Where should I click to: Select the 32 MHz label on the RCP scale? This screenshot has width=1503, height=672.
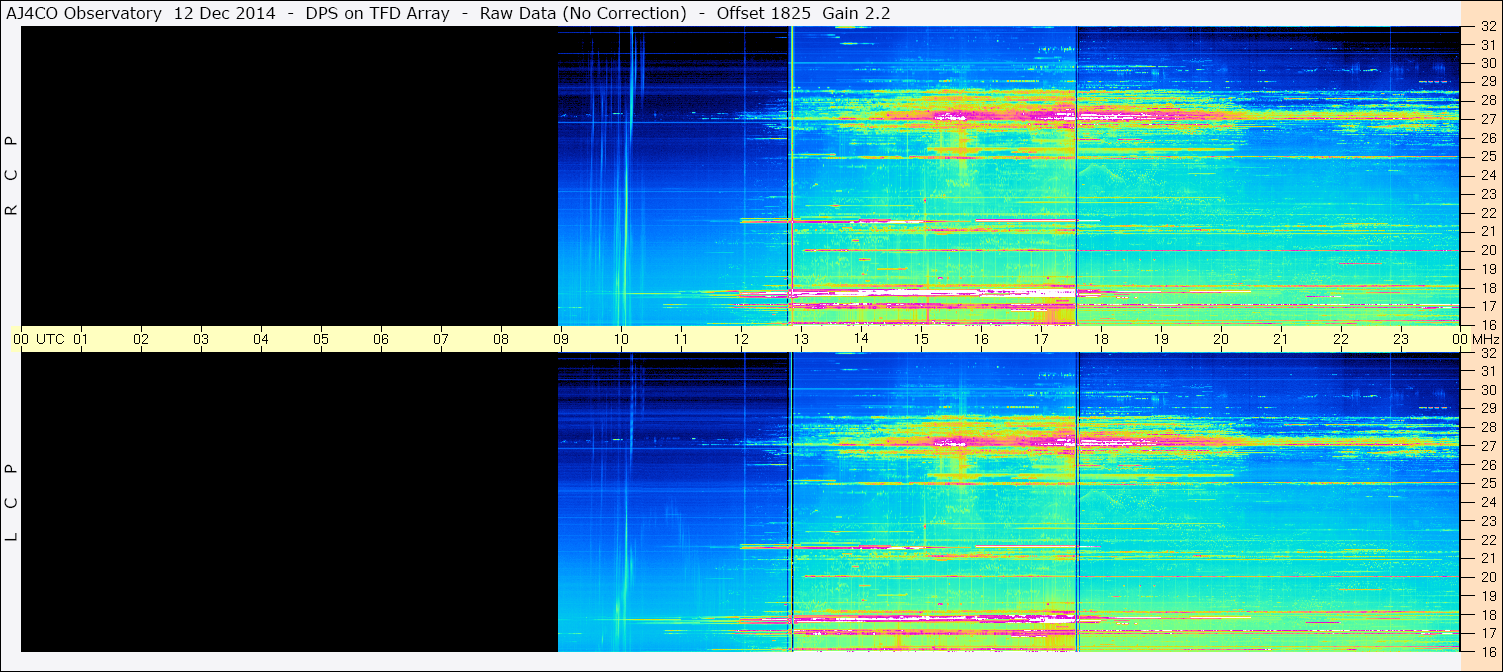tap(1488, 27)
